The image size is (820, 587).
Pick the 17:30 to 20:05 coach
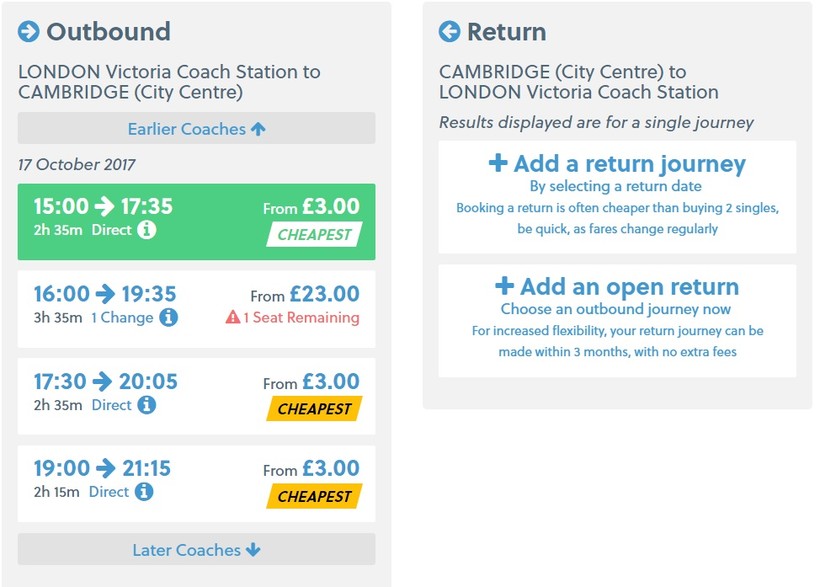coord(196,395)
